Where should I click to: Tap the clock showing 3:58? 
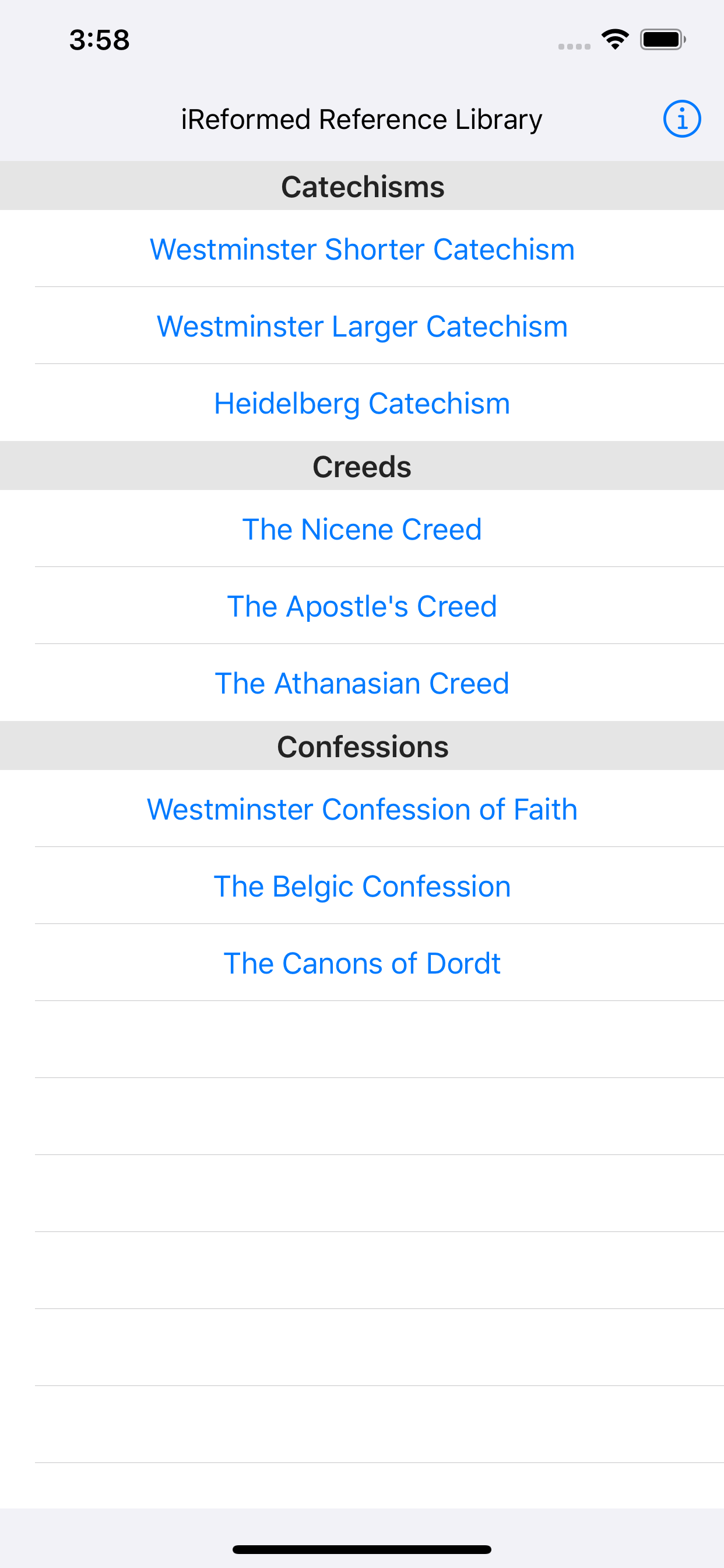coord(99,40)
